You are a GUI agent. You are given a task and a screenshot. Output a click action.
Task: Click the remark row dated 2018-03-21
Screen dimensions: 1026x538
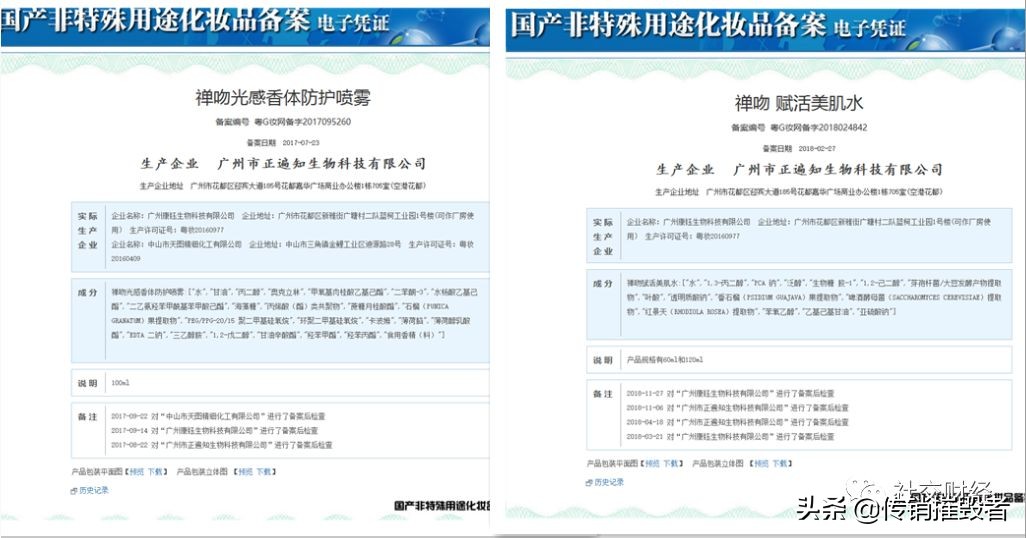pyautogui.click(x=730, y=437)
